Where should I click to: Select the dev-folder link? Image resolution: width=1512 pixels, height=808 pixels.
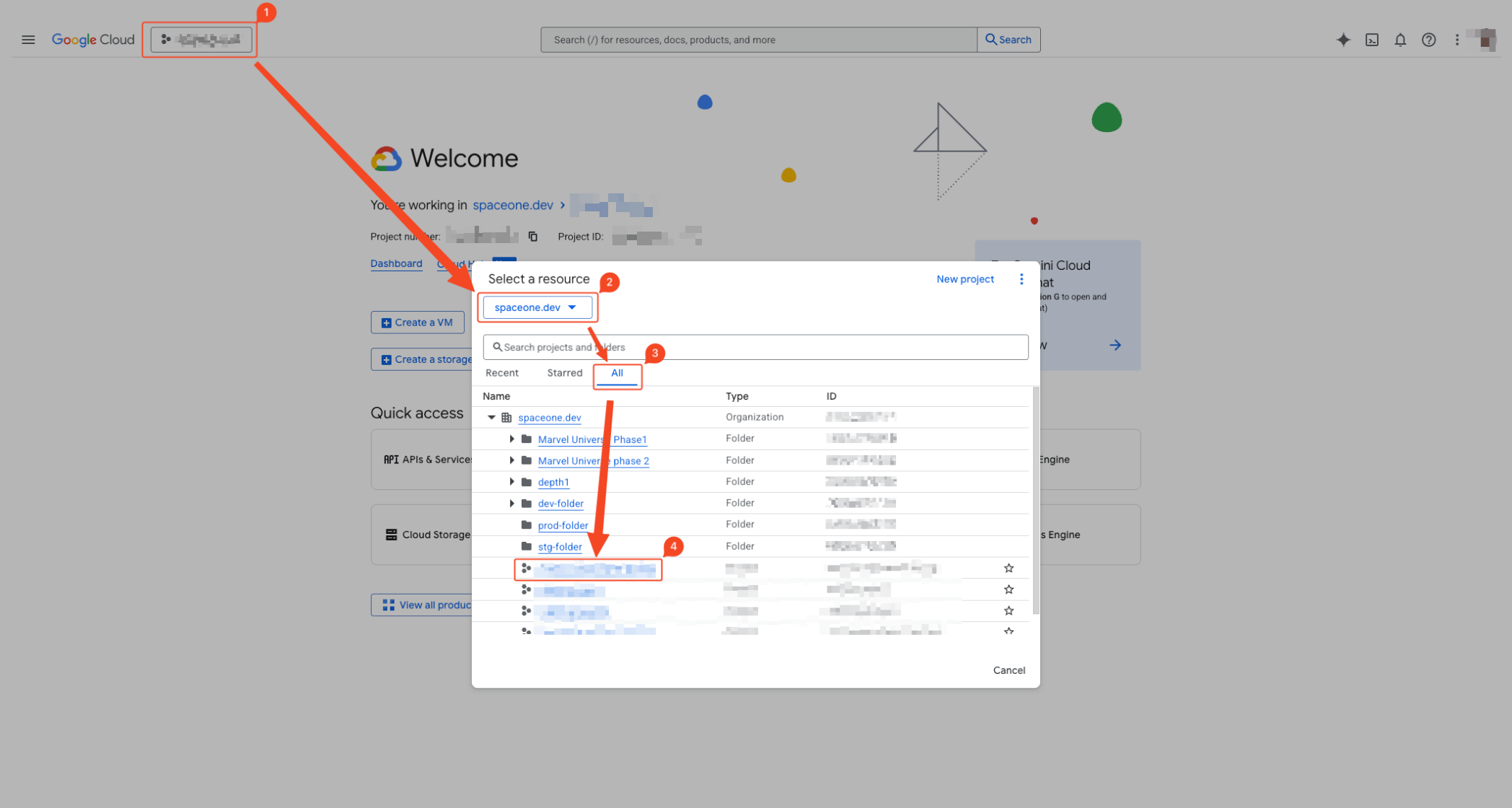click(x=561, y=504)
